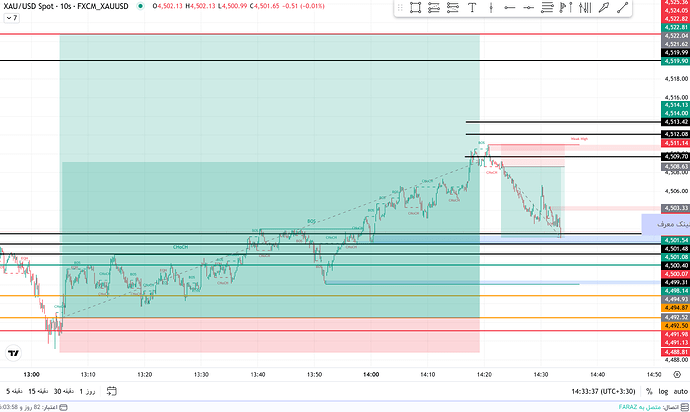This screenshot has height=412, width=690.
Task: Open the go to date calendar
Action: pos(112,391)
